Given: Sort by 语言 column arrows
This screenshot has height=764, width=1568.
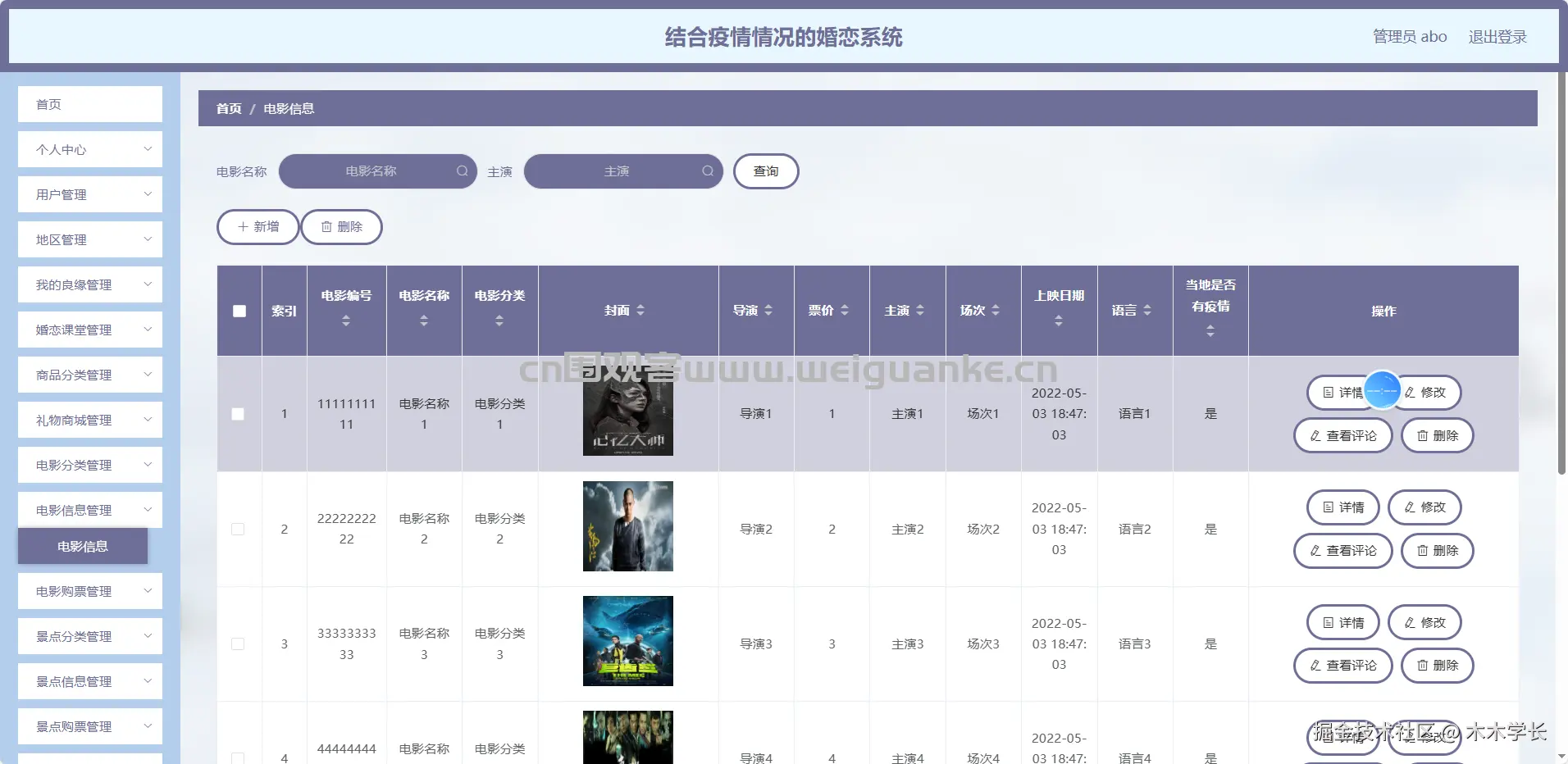Looking at the screenshot, I should pyautogui.click(x=1147, y=310).
